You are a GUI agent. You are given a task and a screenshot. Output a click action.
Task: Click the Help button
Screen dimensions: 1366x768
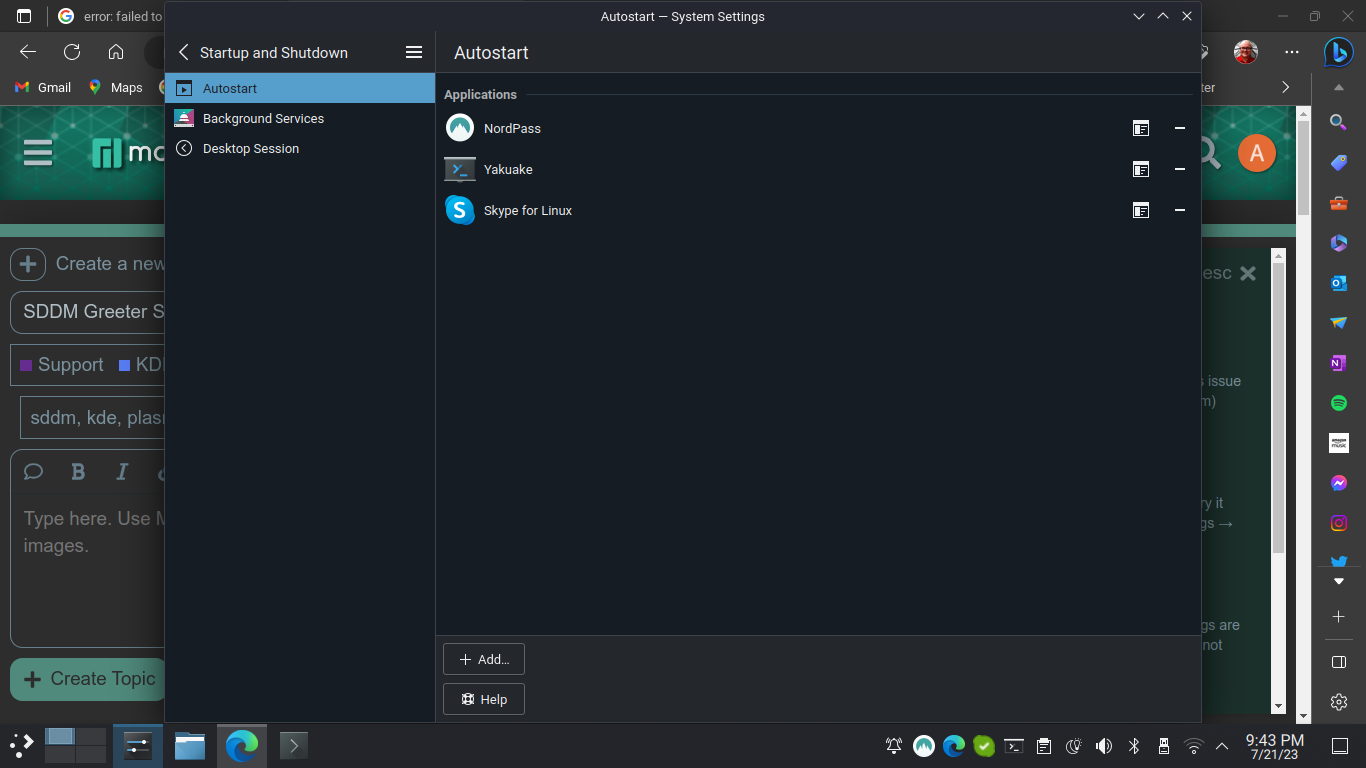(x=484, y=699)
